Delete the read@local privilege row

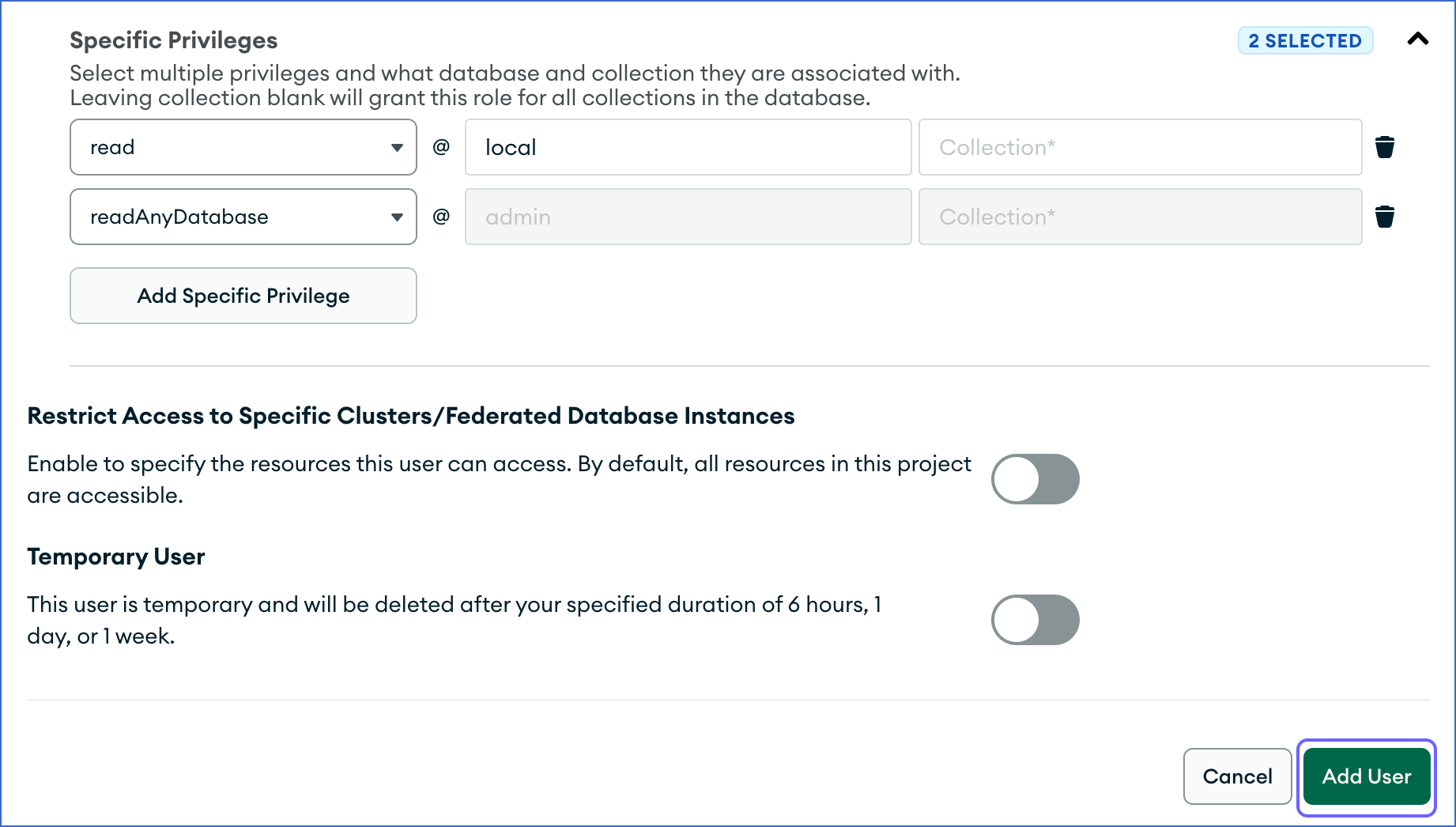[1384, 147]
